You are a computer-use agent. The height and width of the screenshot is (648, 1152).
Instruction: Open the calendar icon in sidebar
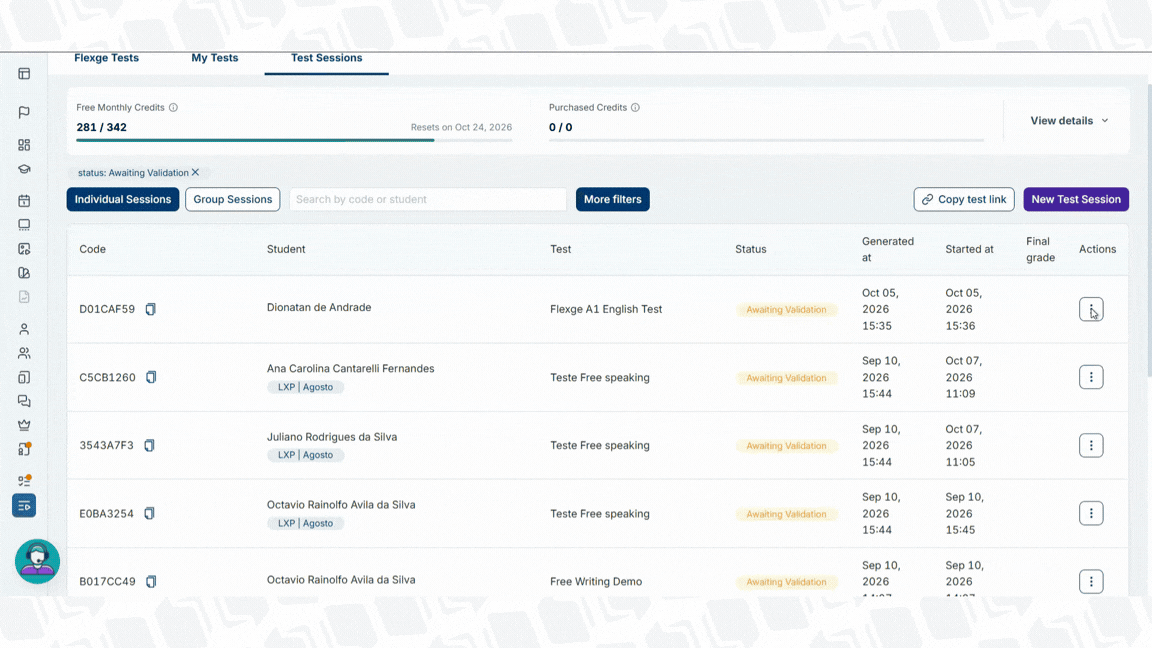[24, 201]
